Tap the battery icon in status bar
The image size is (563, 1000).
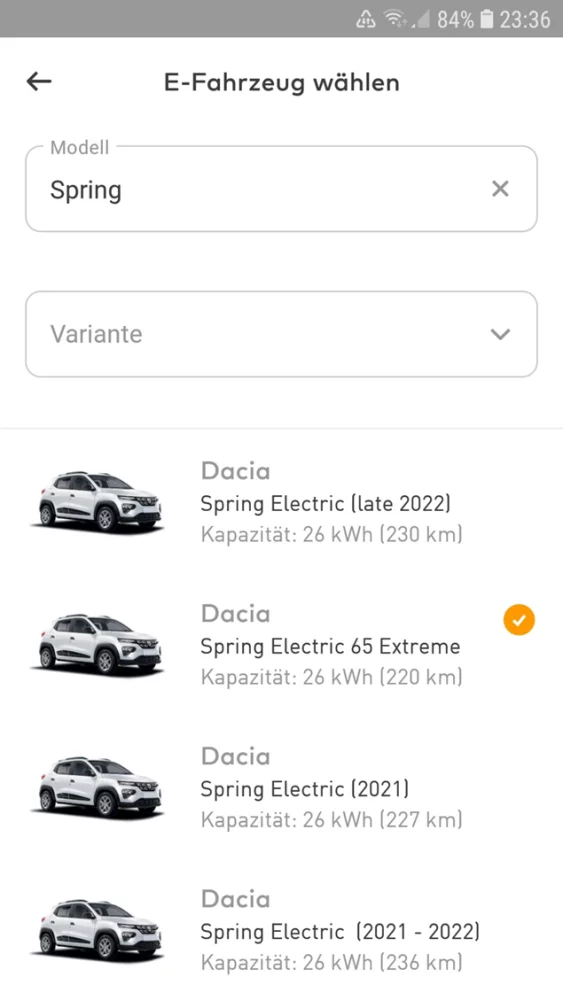(486, 19)
